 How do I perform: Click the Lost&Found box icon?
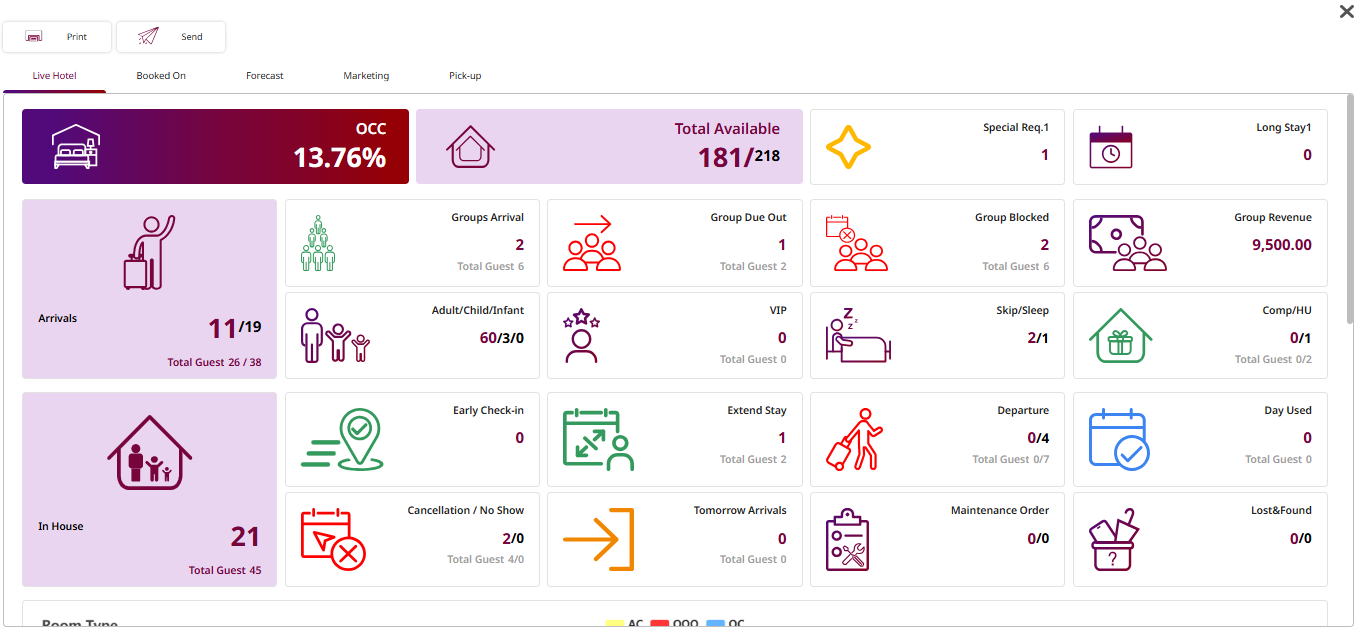click(x=1115, y=539)
